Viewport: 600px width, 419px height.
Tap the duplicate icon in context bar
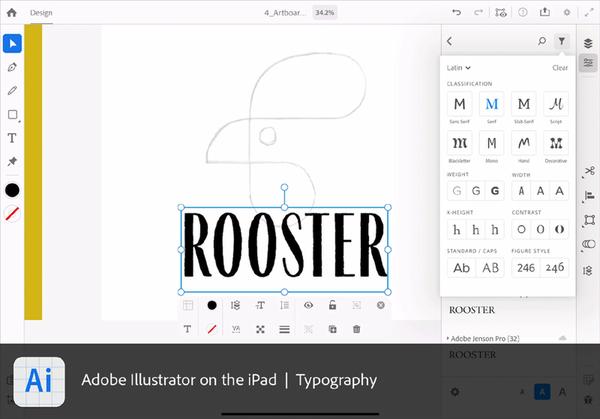click(x=333, y=329)
